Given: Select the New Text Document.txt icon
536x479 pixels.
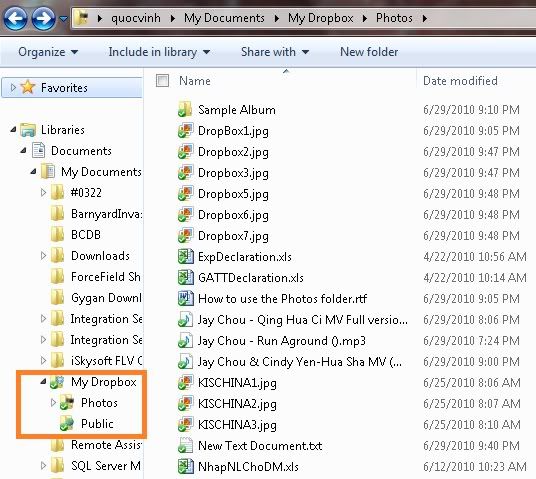Looking at the screenshot, I should coord(185,445).
